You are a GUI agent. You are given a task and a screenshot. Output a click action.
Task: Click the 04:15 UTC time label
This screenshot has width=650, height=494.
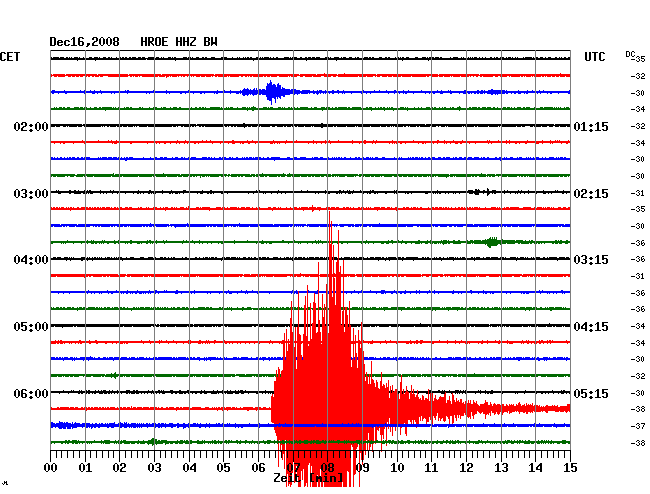coord(591,327)
